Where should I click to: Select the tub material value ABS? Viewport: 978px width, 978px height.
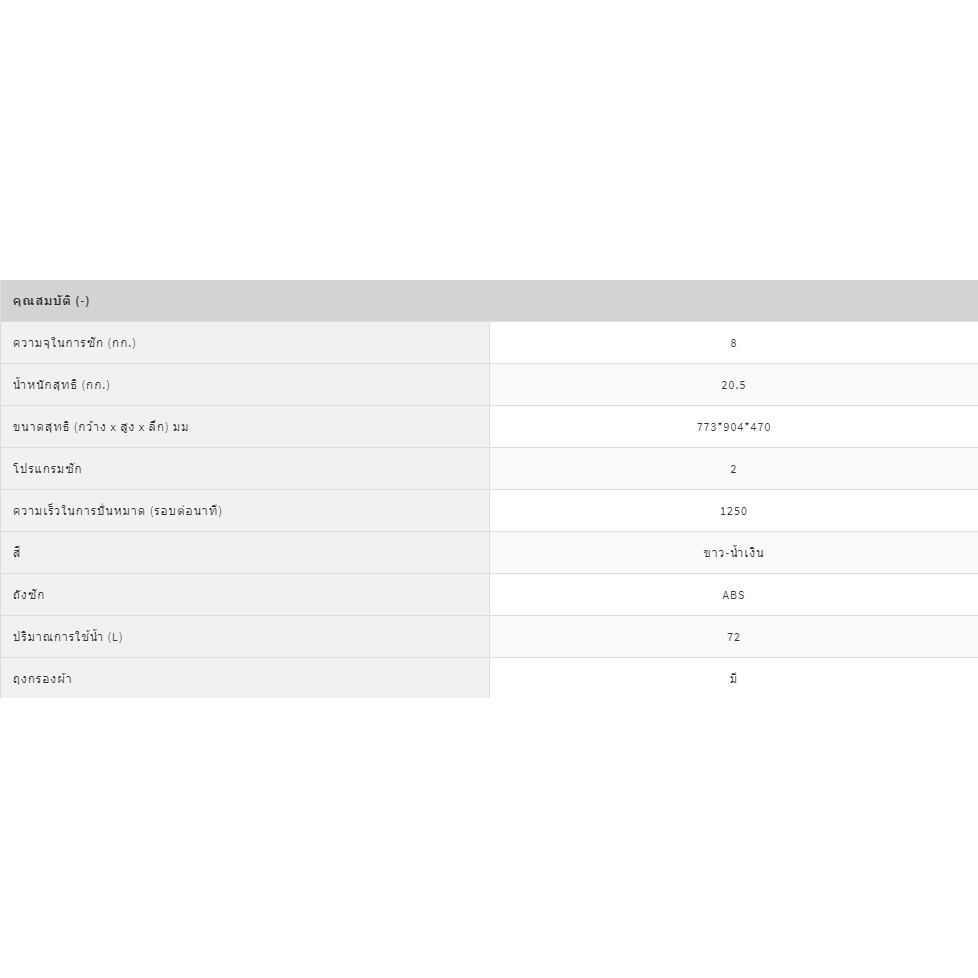[x=733, y=595]
